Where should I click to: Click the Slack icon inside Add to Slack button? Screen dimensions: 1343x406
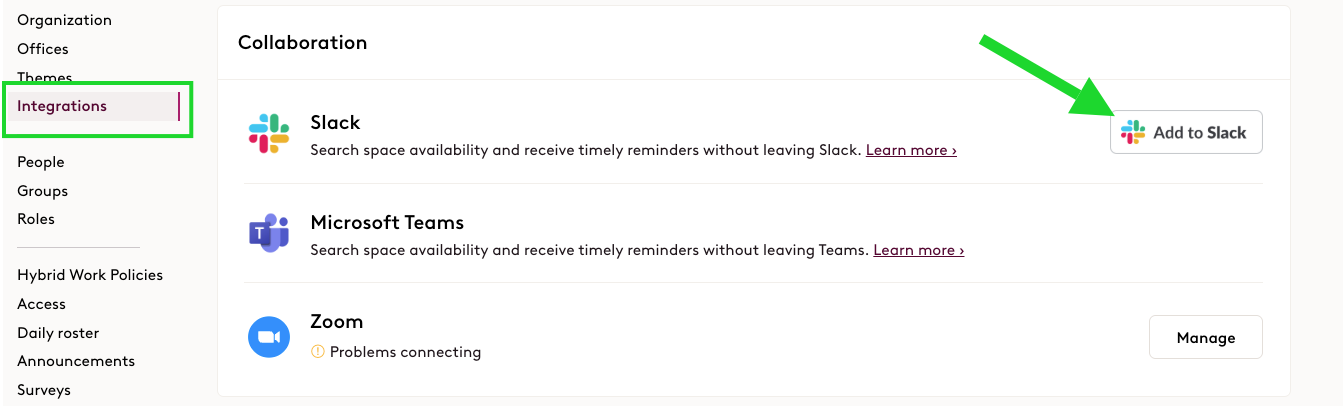1133,132
